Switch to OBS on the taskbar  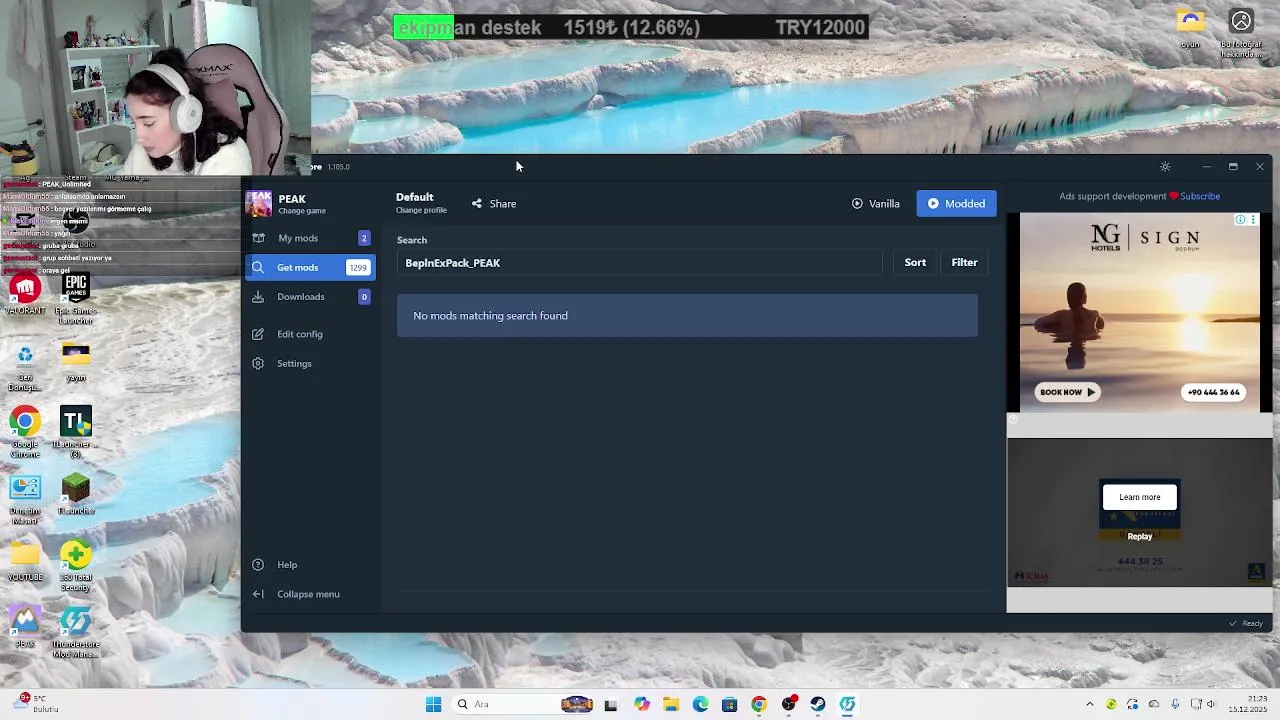(x=788, y=704)
